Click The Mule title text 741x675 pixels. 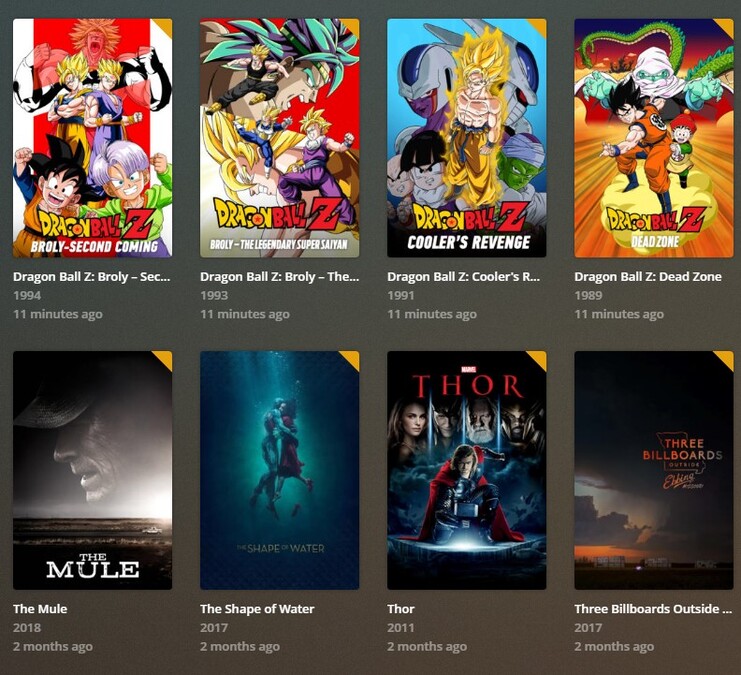click(40, 609)
